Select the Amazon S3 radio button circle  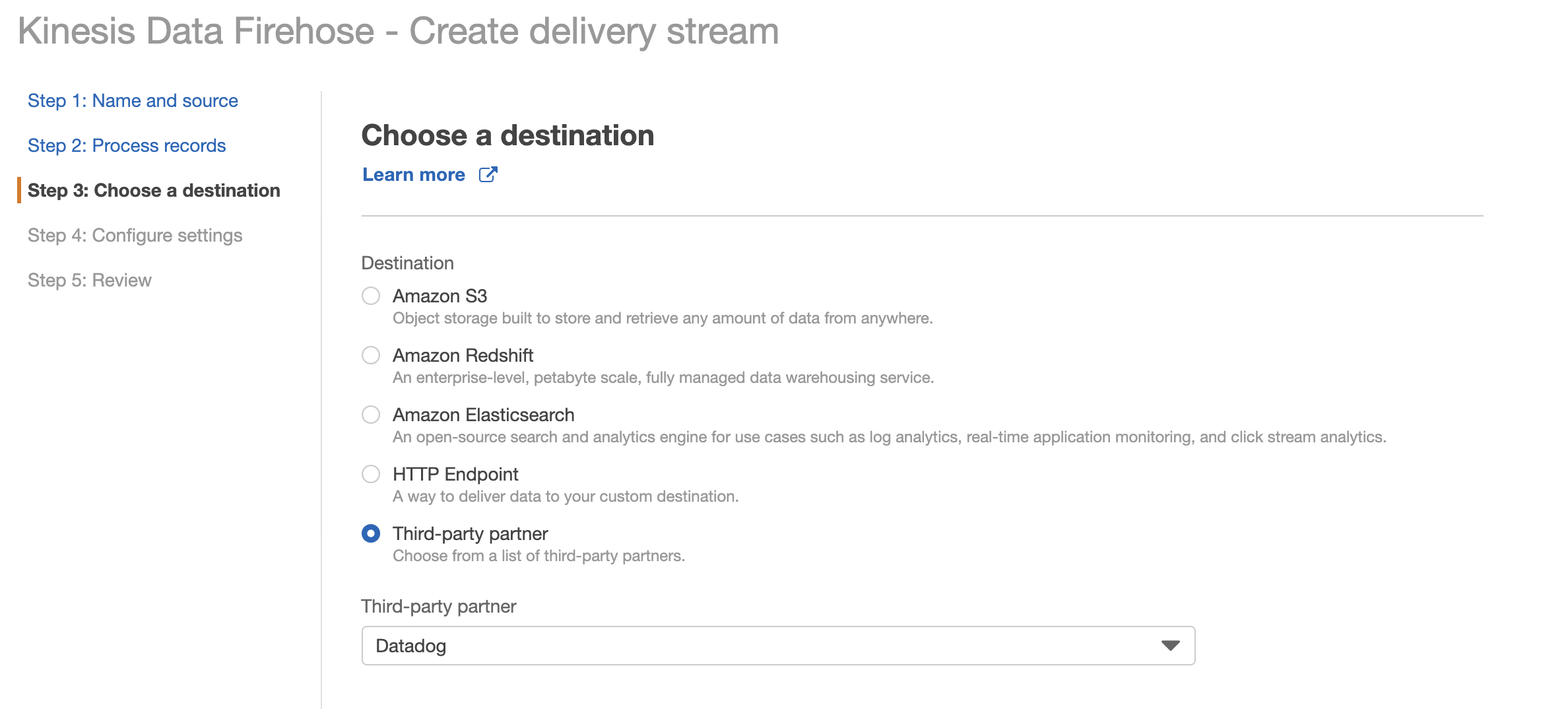tap(372, 296)
